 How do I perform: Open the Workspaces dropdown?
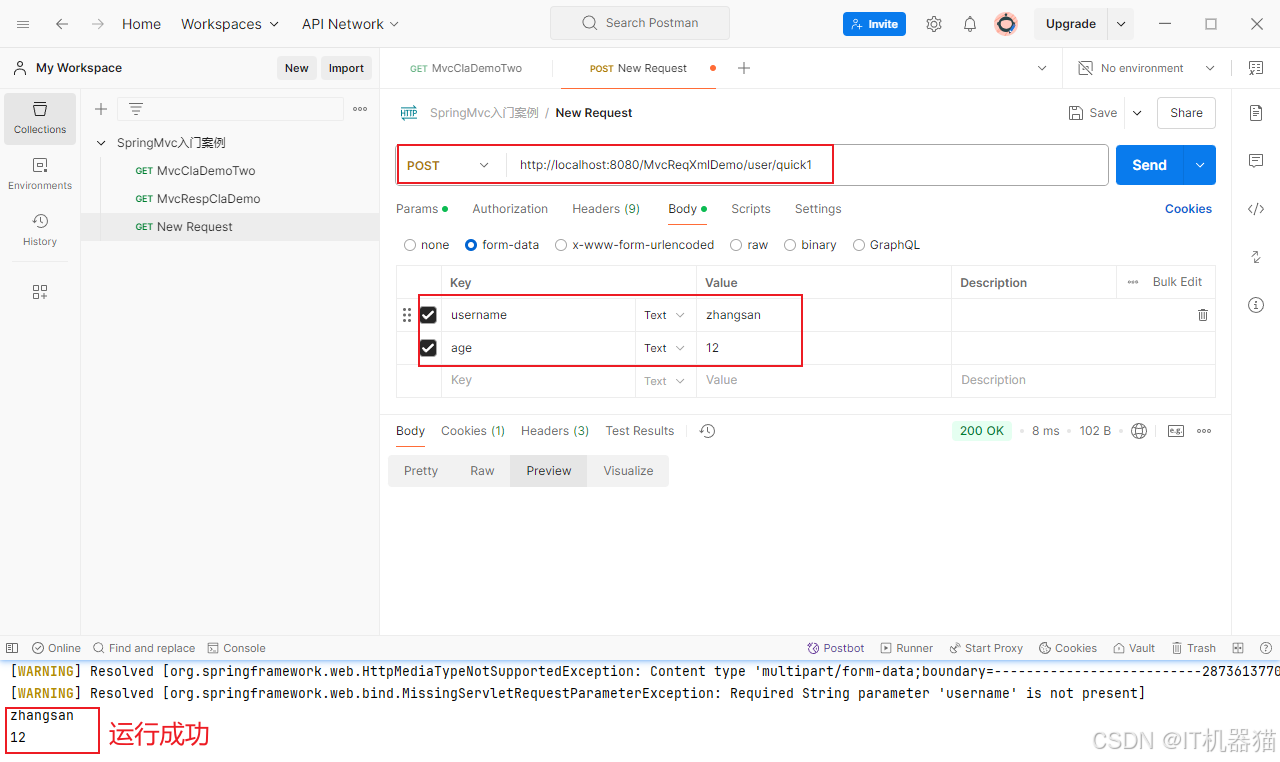(x=231, y=24)
